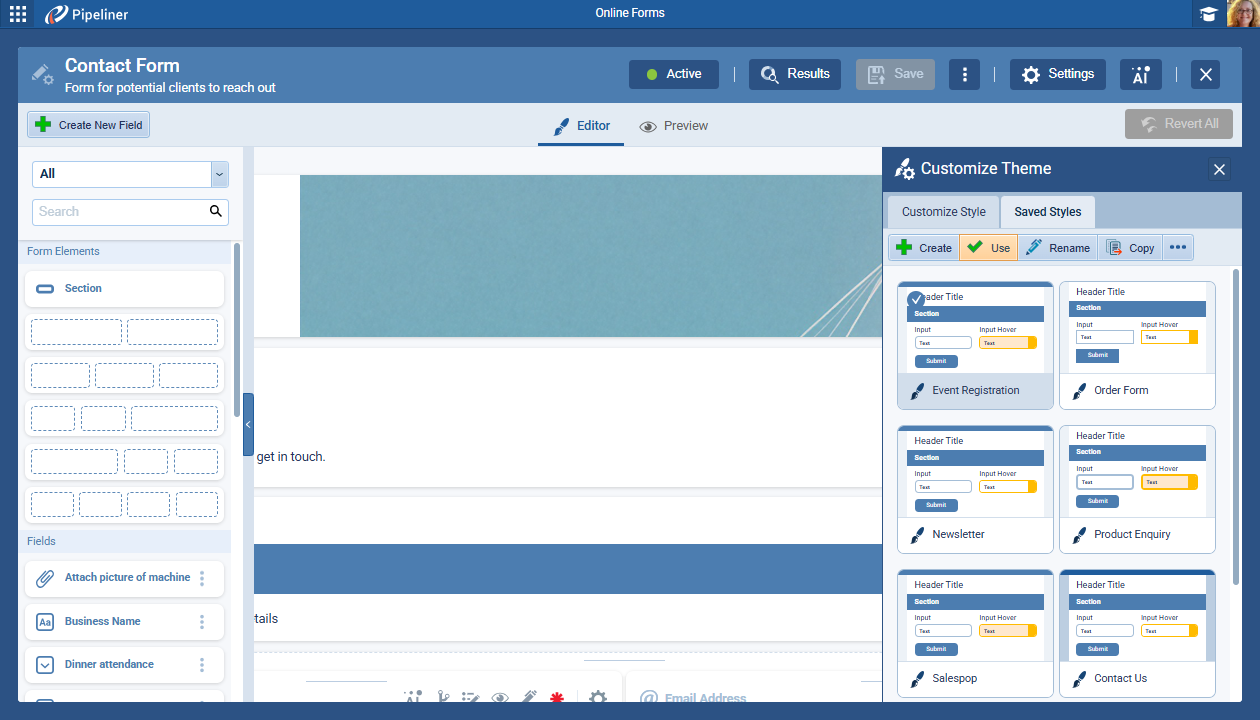The image size is (1260, 720).
Task: Collapse the left fields panel
Action: 248,425
